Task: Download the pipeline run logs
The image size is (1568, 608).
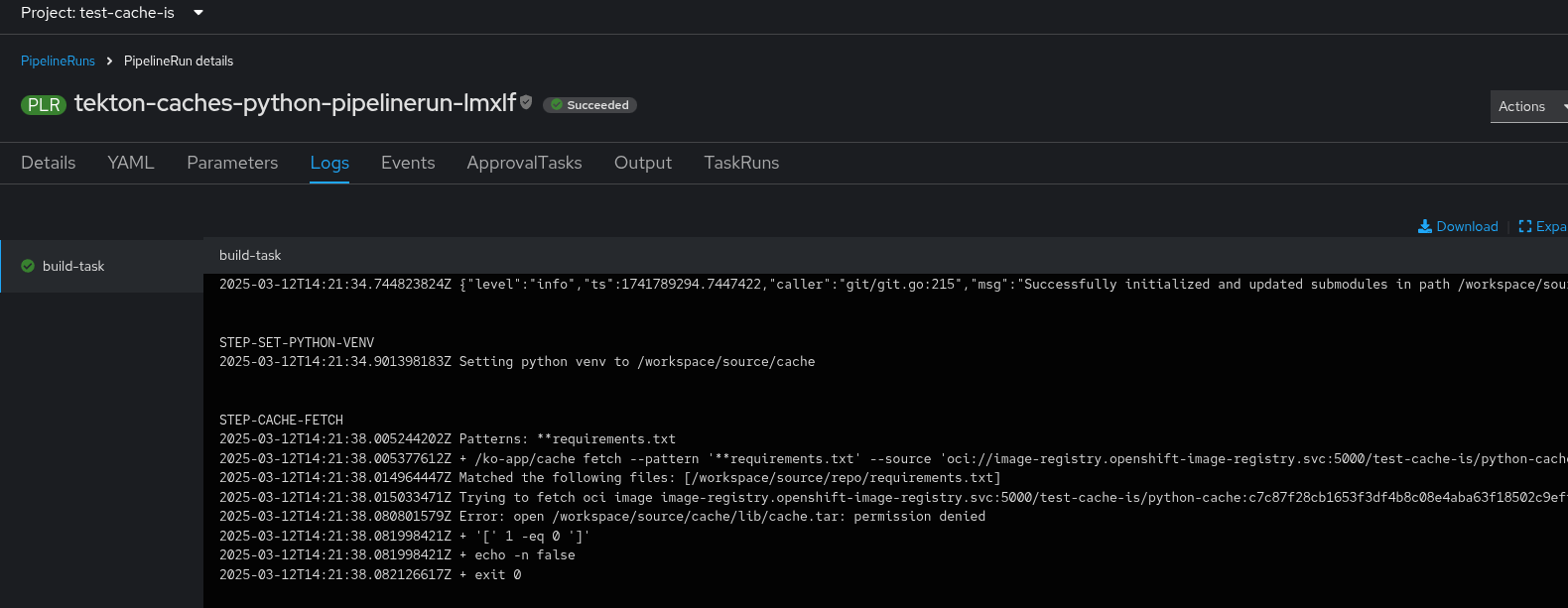Action: tap(1458, 226)
